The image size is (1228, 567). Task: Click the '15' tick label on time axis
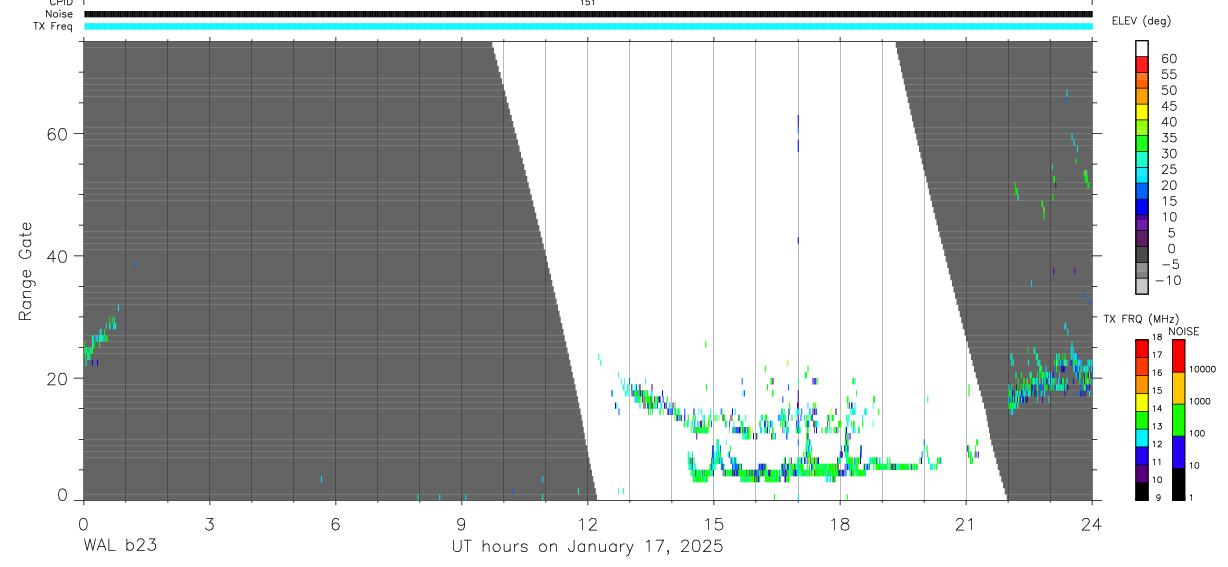pyautogui.click(x=713, y=524)
